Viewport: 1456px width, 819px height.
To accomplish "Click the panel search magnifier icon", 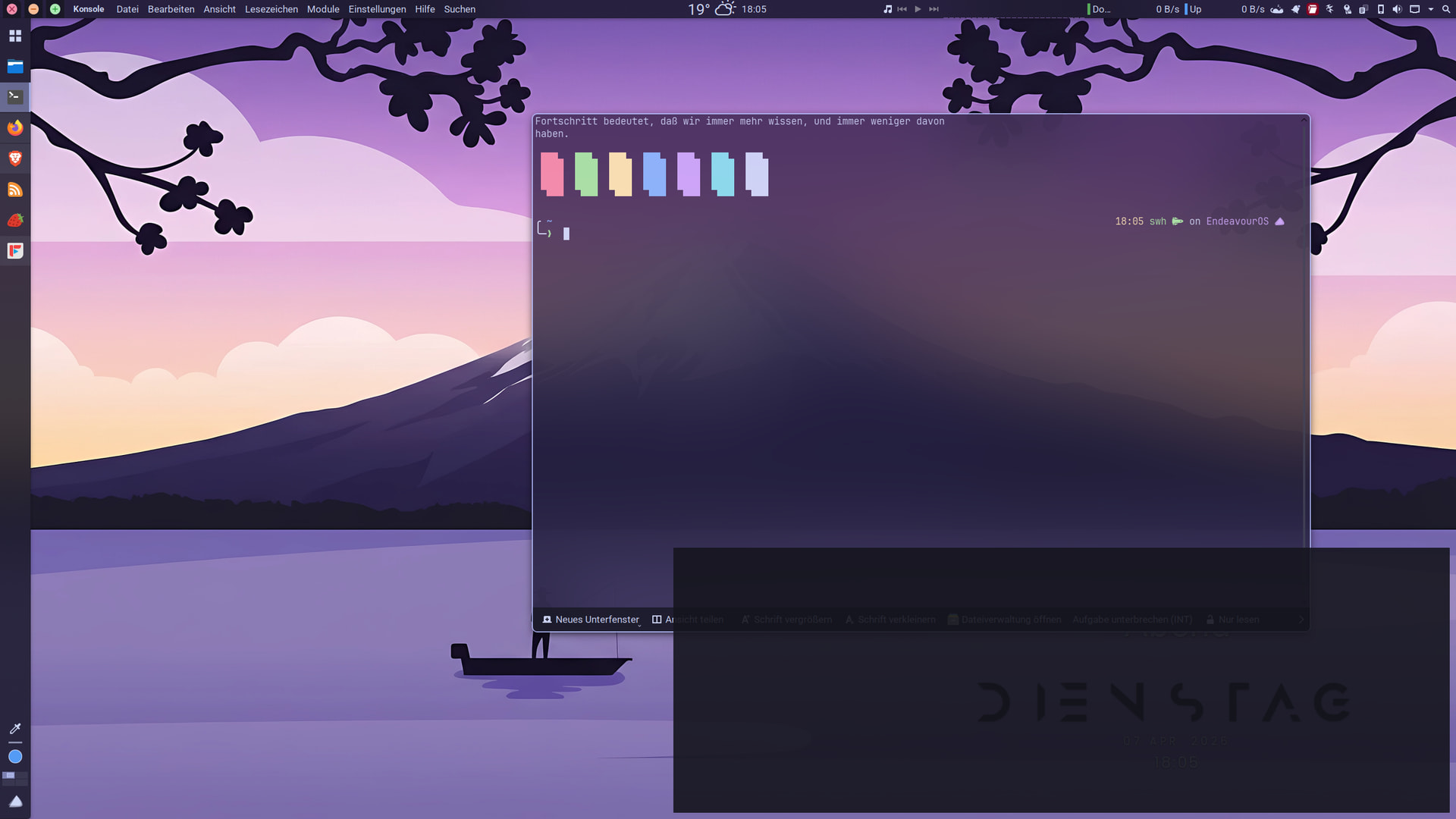I will click(x=1445, y=9).
